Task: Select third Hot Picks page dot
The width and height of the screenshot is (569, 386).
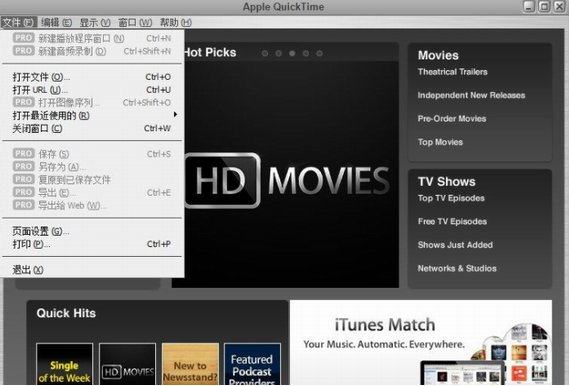Action: pos(292,53)
